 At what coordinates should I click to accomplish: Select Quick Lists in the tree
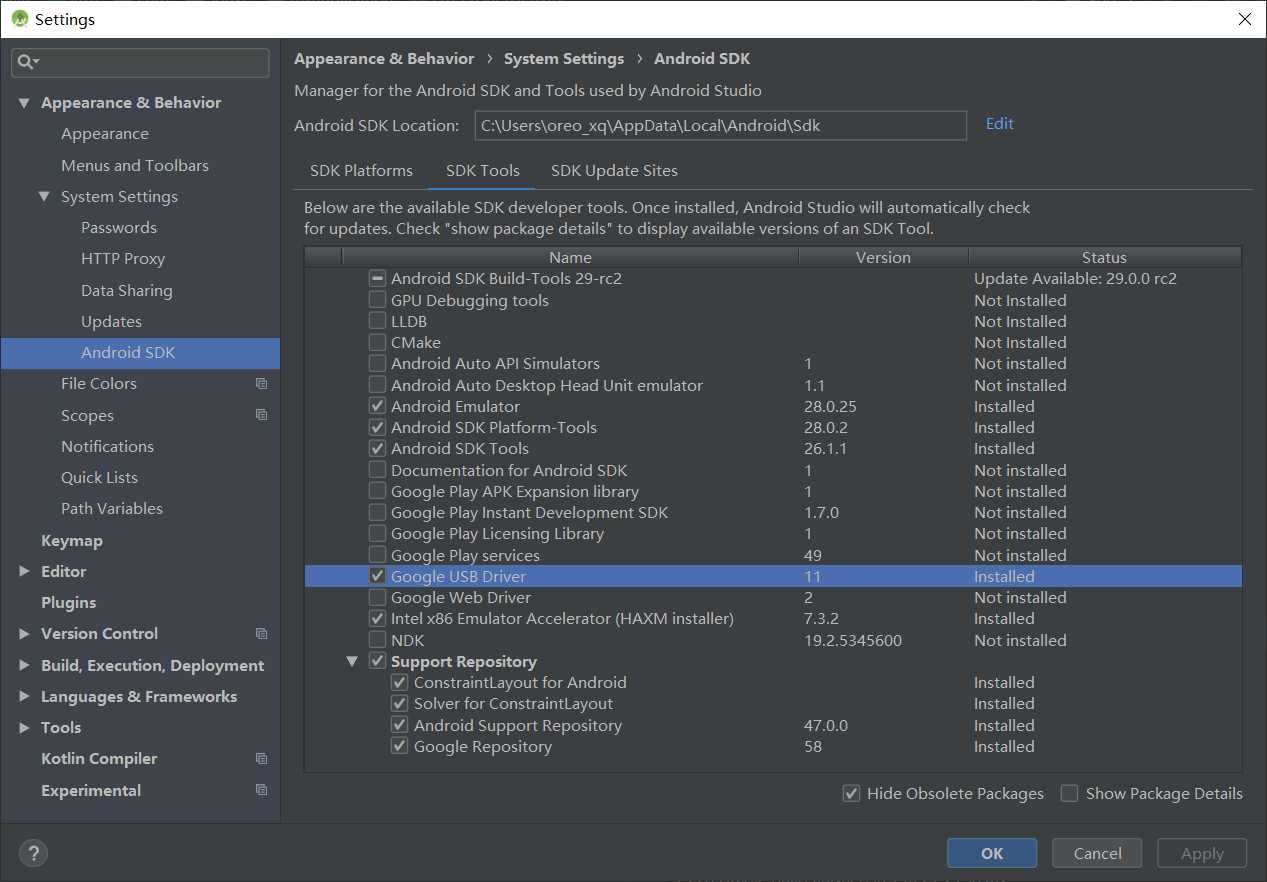(x=99, y=478)
